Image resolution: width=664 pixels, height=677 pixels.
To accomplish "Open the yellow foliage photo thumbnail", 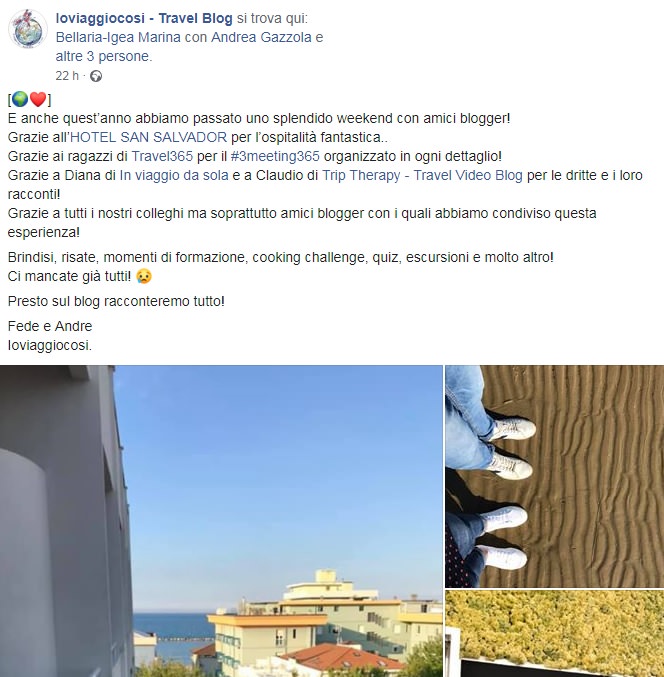I will 554,634.
